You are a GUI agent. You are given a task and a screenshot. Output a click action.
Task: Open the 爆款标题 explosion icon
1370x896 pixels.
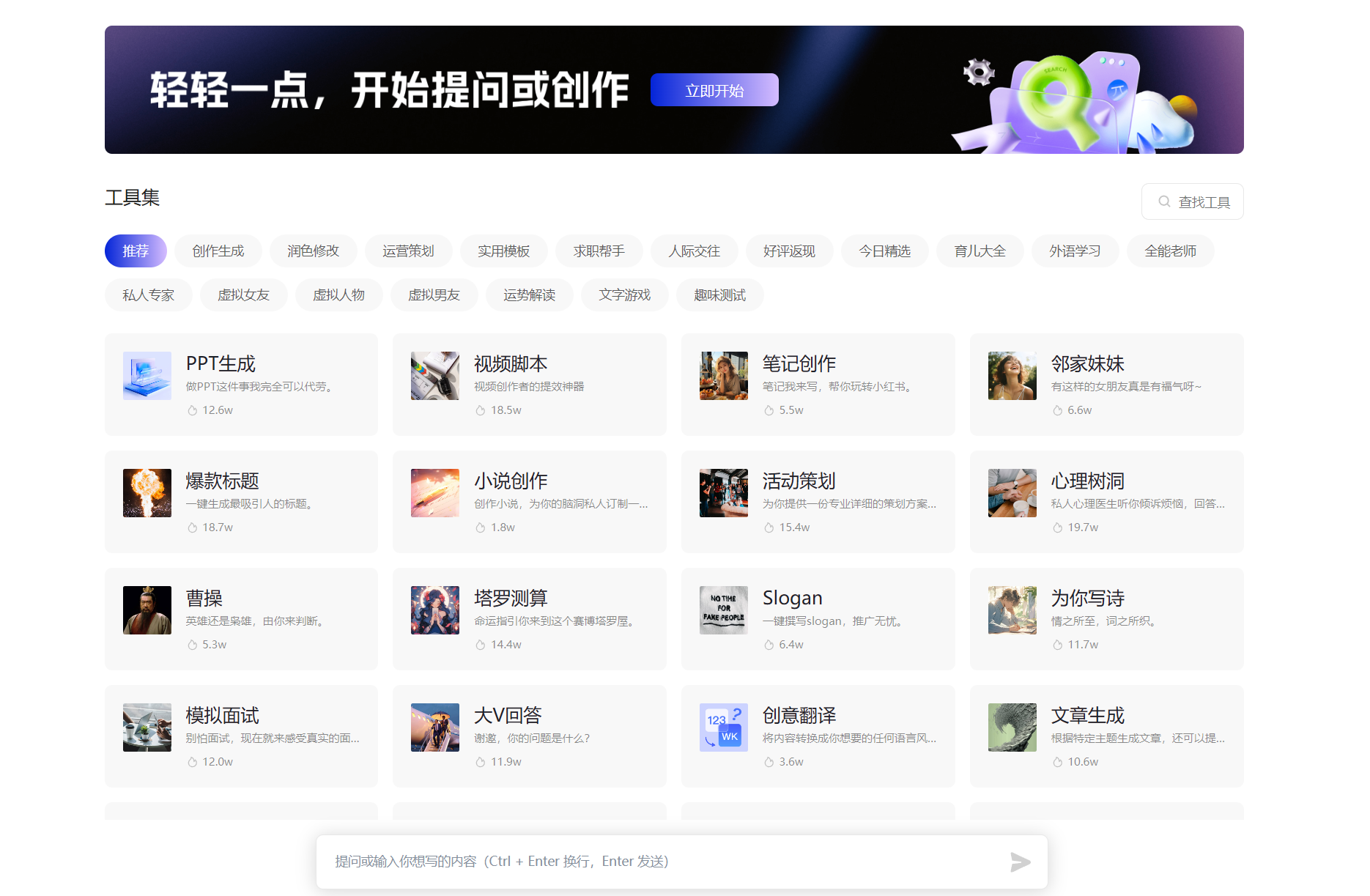147,493
